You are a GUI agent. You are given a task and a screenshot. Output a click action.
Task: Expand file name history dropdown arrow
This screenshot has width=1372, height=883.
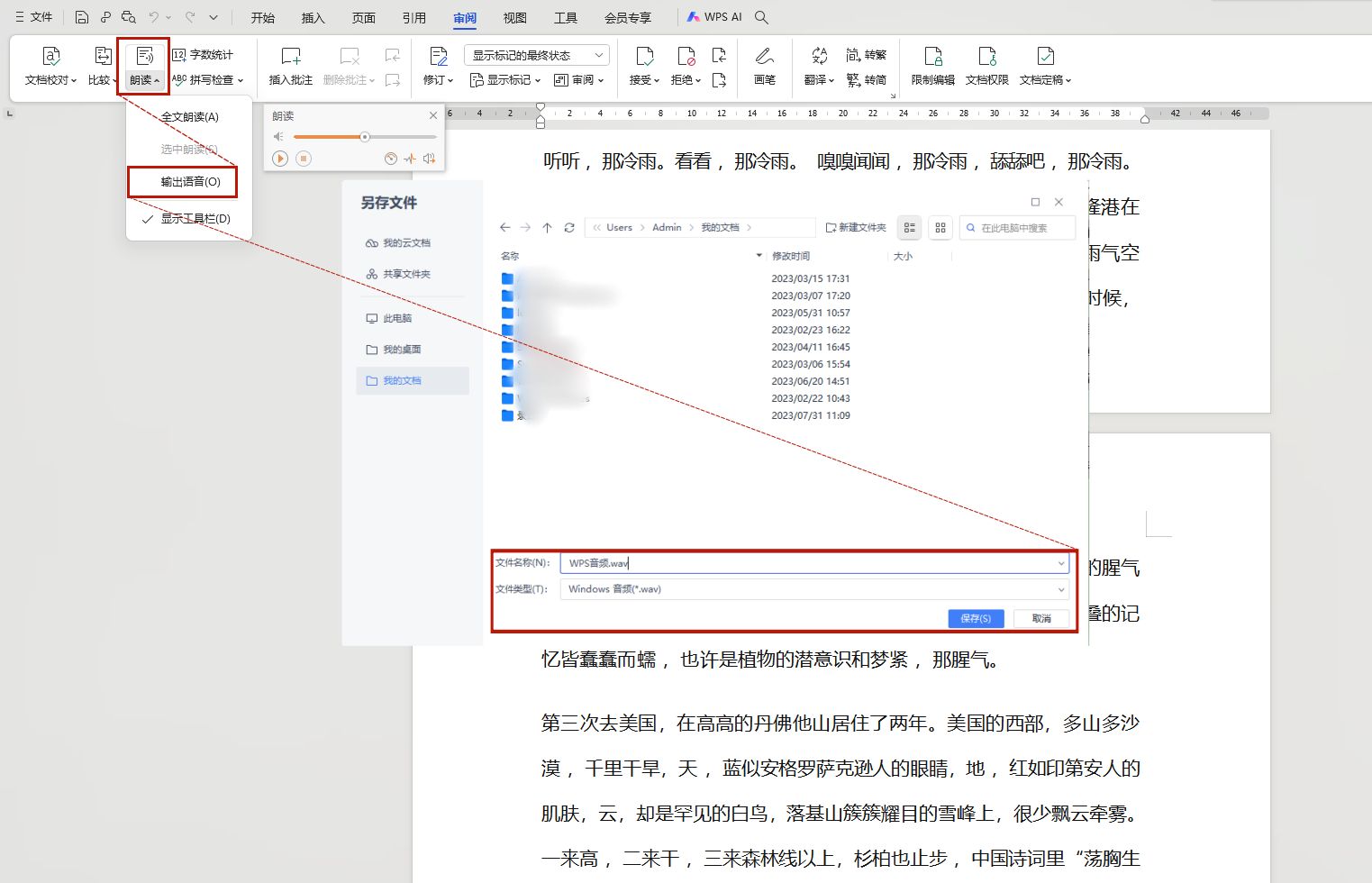[x=1061, y=563]
